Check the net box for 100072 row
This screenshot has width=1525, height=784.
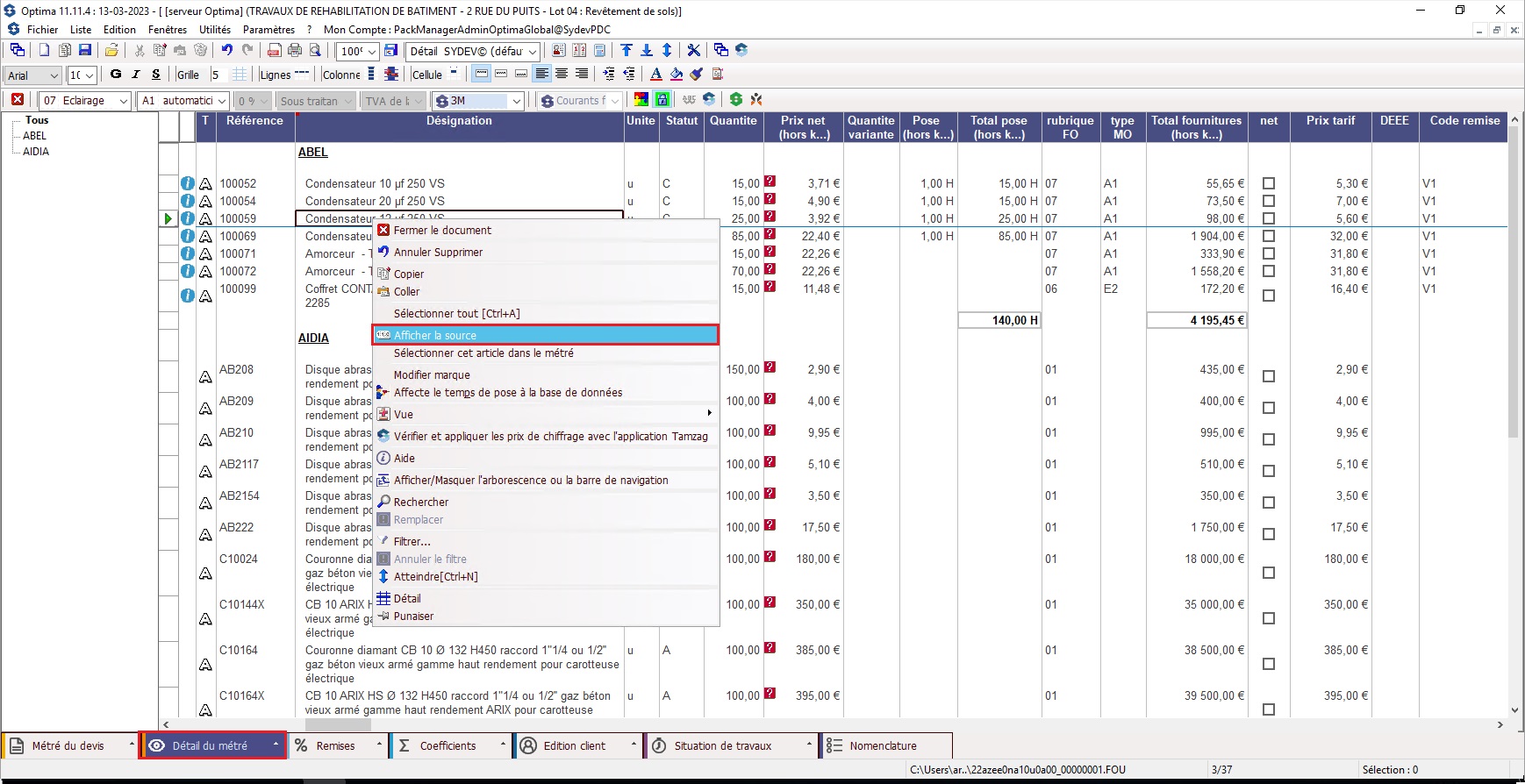(1268, 271)
